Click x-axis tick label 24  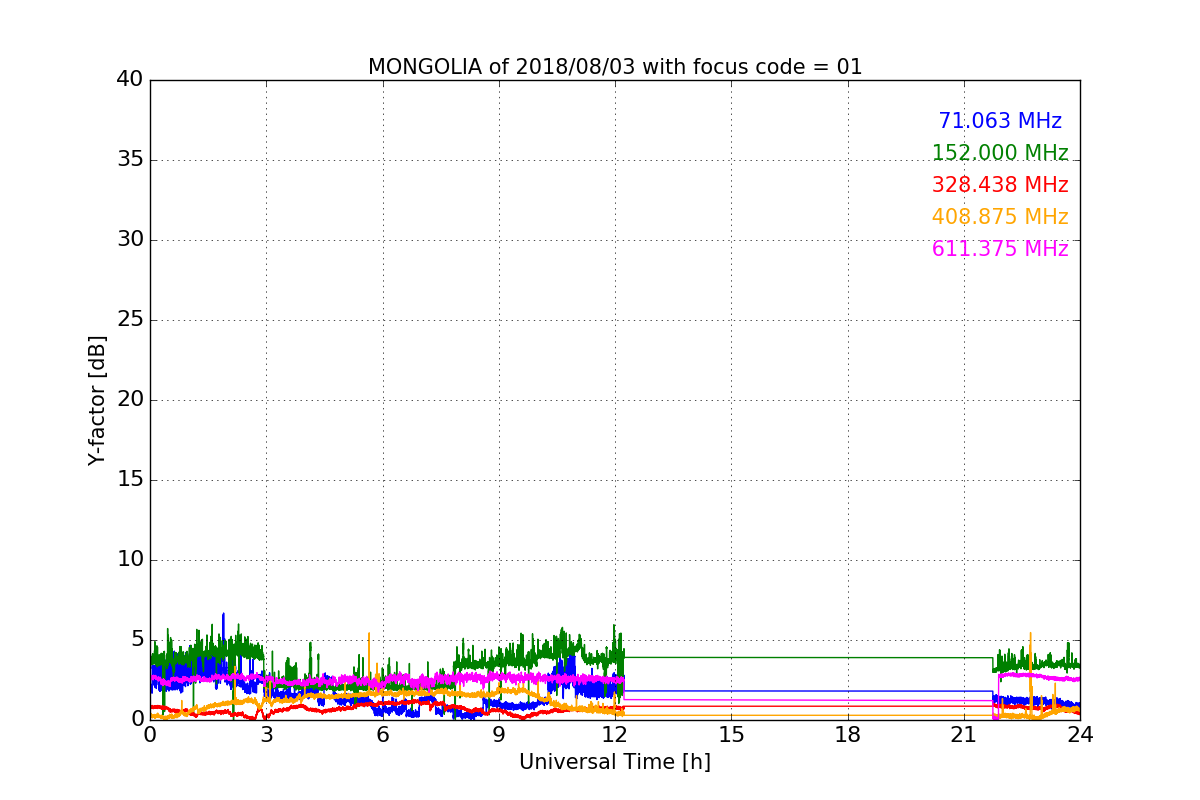coord(1080,734)
